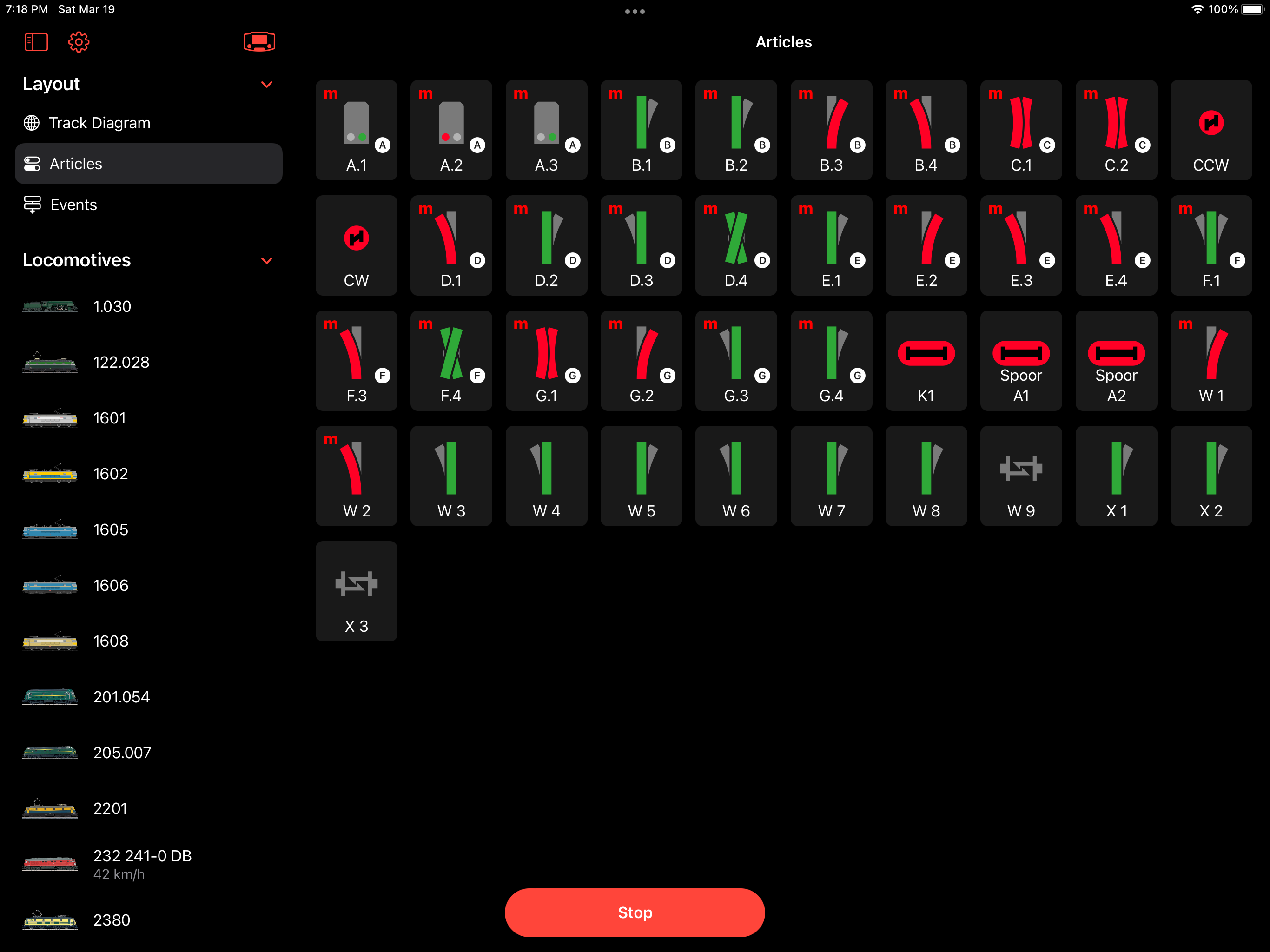Switch turnout B.1
1270x952 pixels.
click(x=642, y=130)
